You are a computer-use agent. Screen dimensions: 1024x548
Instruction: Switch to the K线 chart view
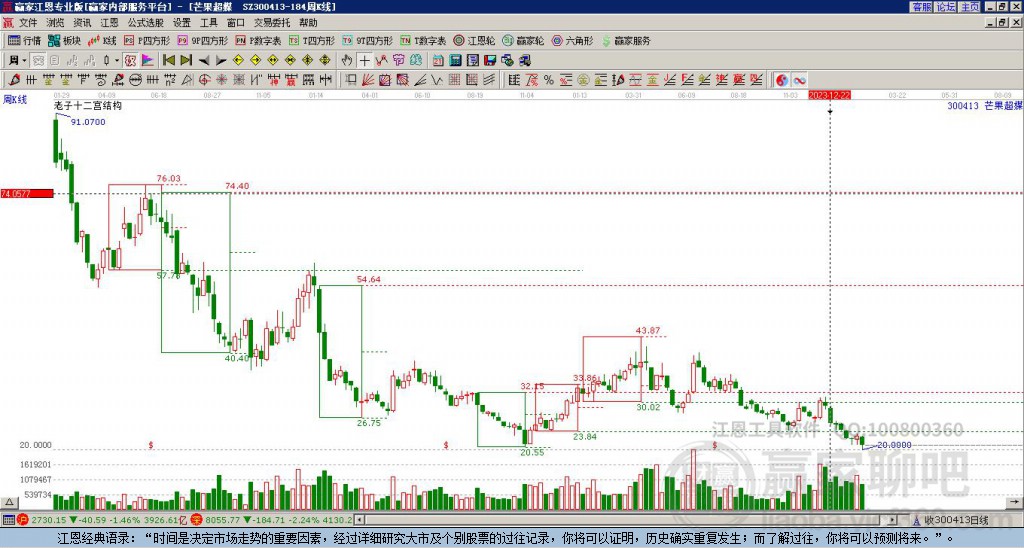click(x=102, y=40)
